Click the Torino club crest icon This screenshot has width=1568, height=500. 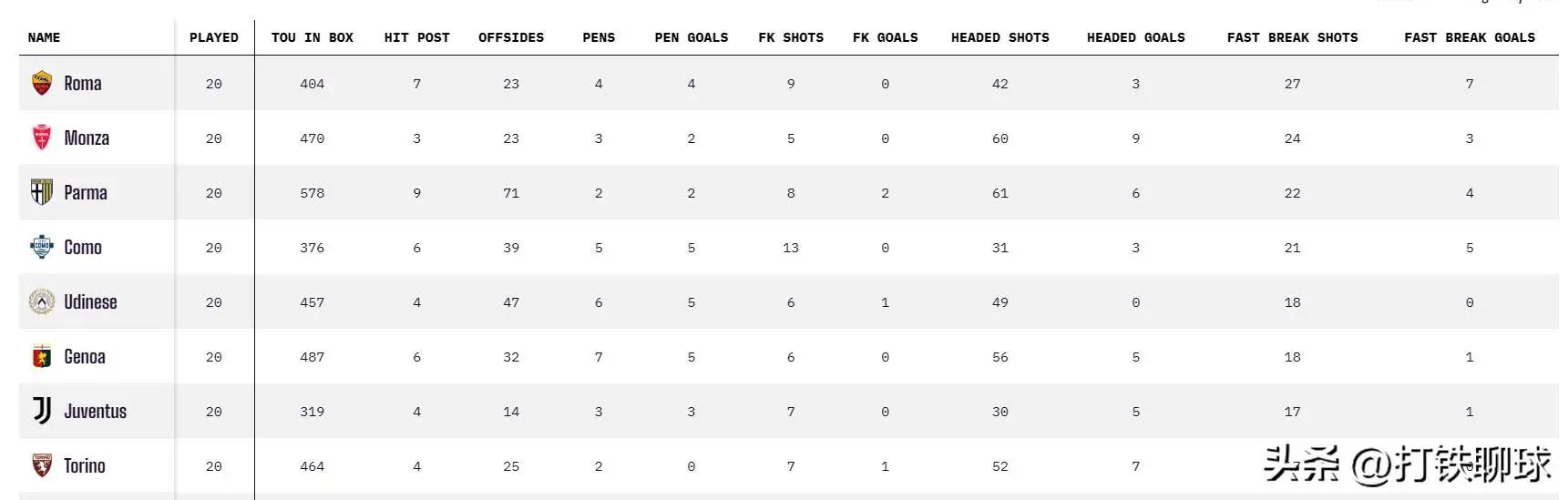[42, 466]
